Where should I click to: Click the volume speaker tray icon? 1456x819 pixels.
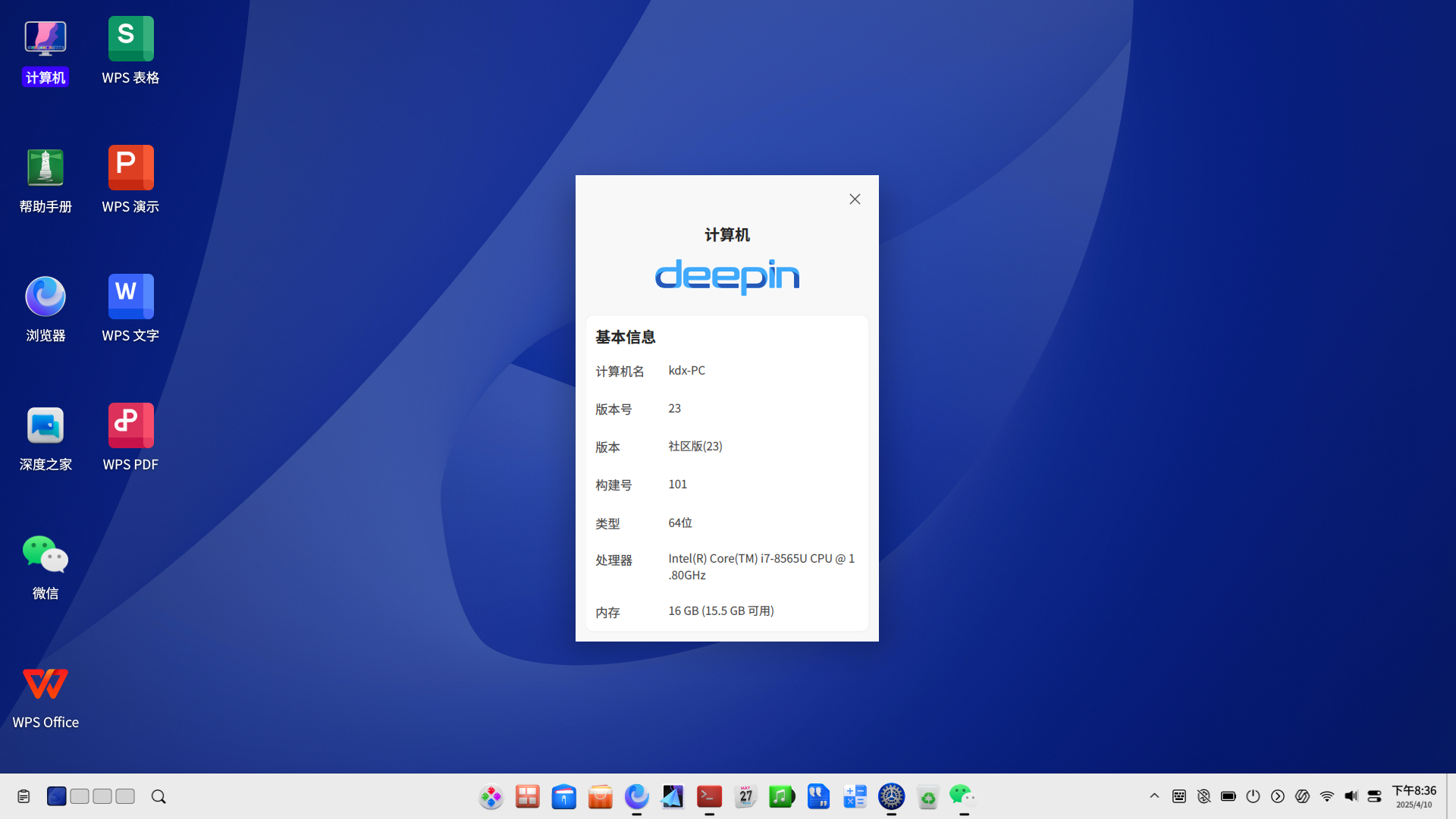pos(1351,796)
